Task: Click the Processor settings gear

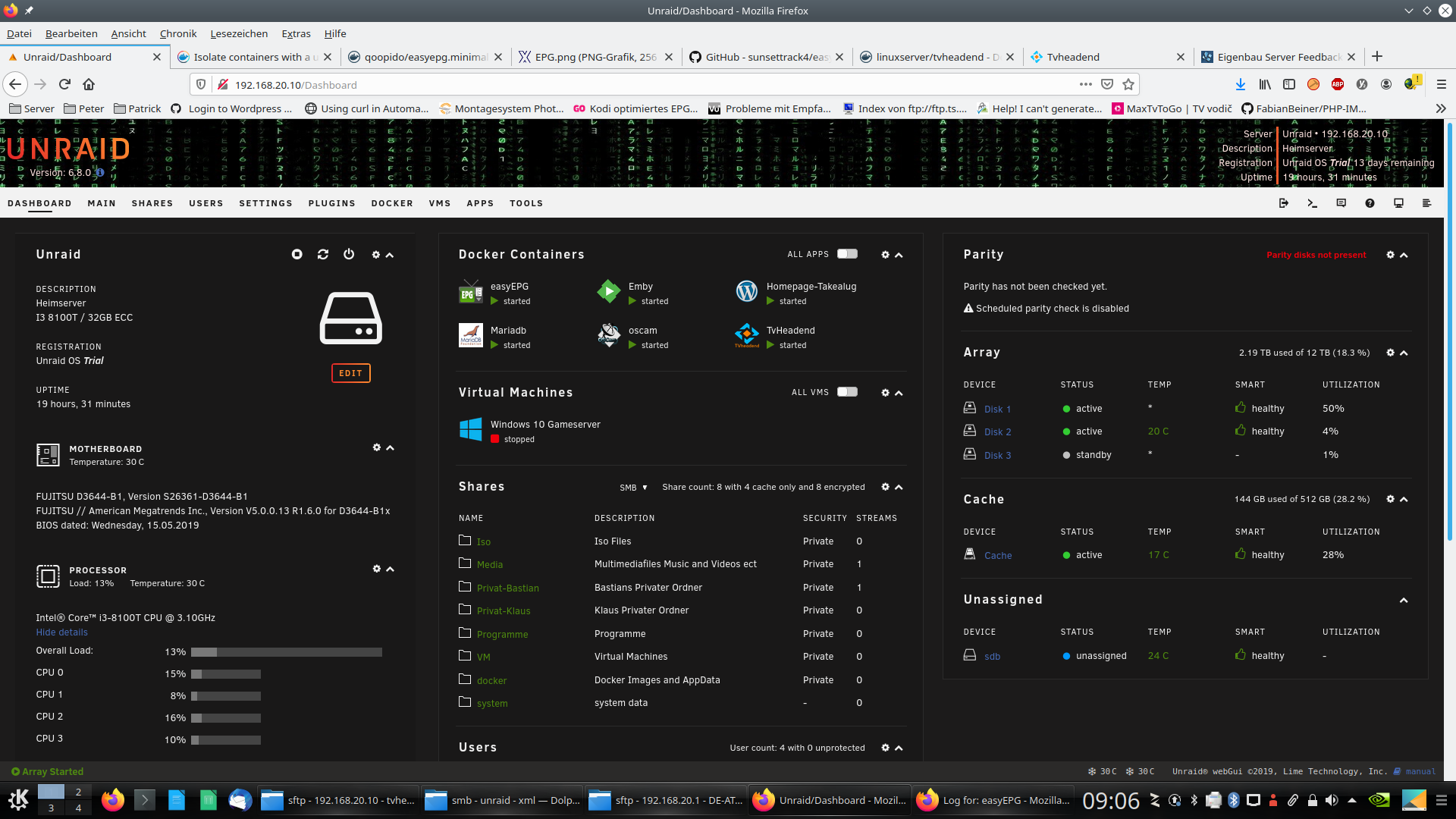Action: click(376, 569)
